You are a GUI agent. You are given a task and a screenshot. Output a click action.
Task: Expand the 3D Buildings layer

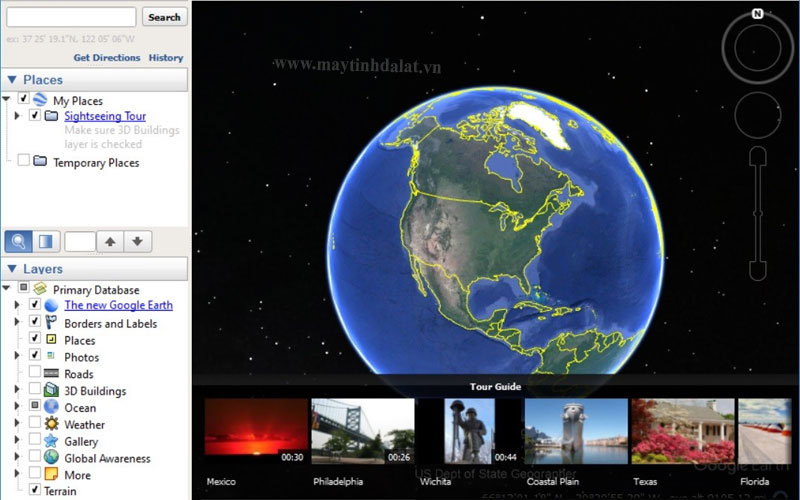click(17, 389)
